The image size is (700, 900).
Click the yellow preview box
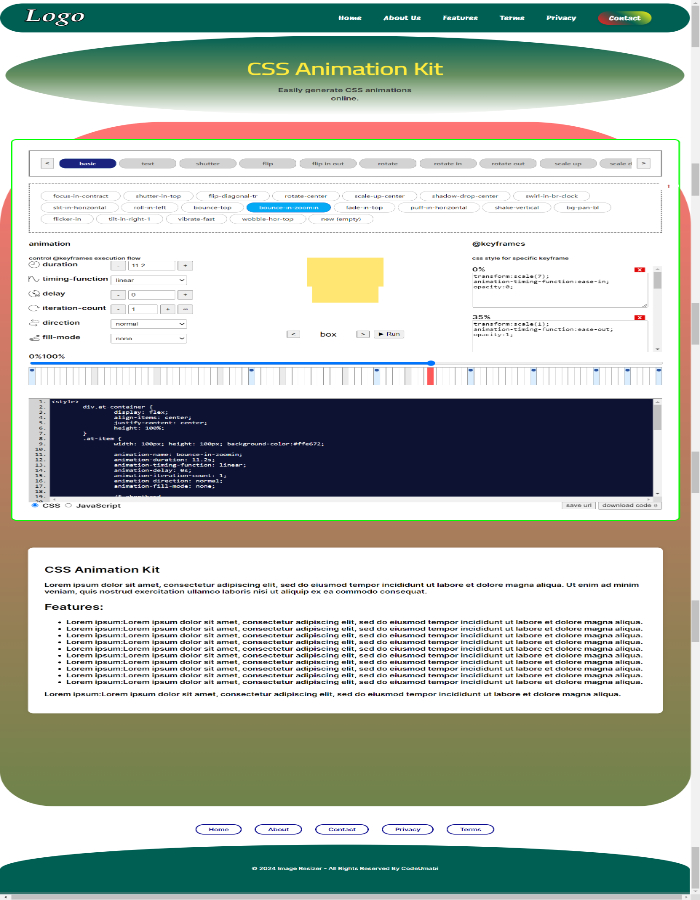click(x=345, y=280)
